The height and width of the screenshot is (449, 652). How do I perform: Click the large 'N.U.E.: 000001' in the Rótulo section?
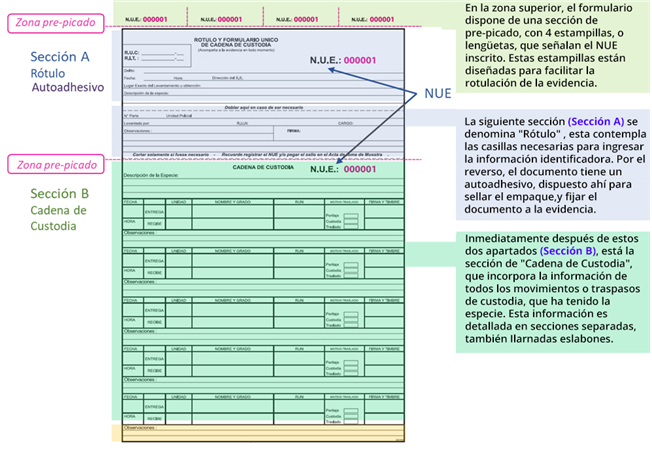click(x=343, y=60)
